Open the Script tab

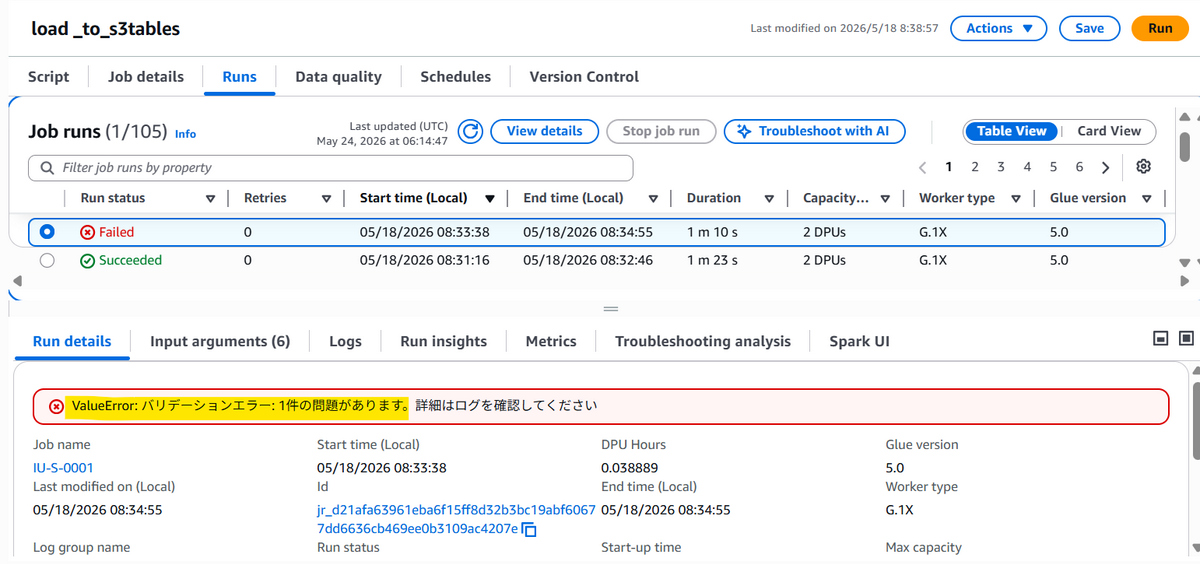coord(49,76)
